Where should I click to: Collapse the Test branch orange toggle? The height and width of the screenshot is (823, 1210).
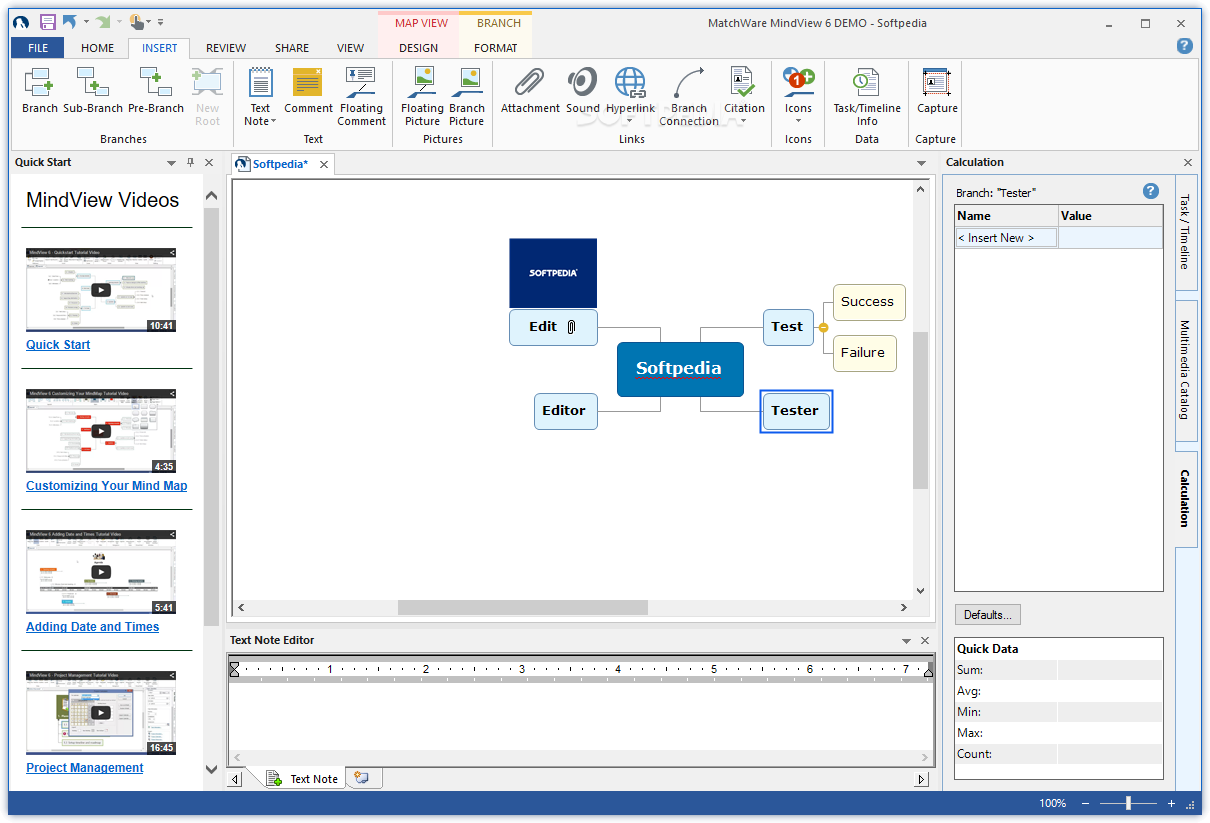823,327
